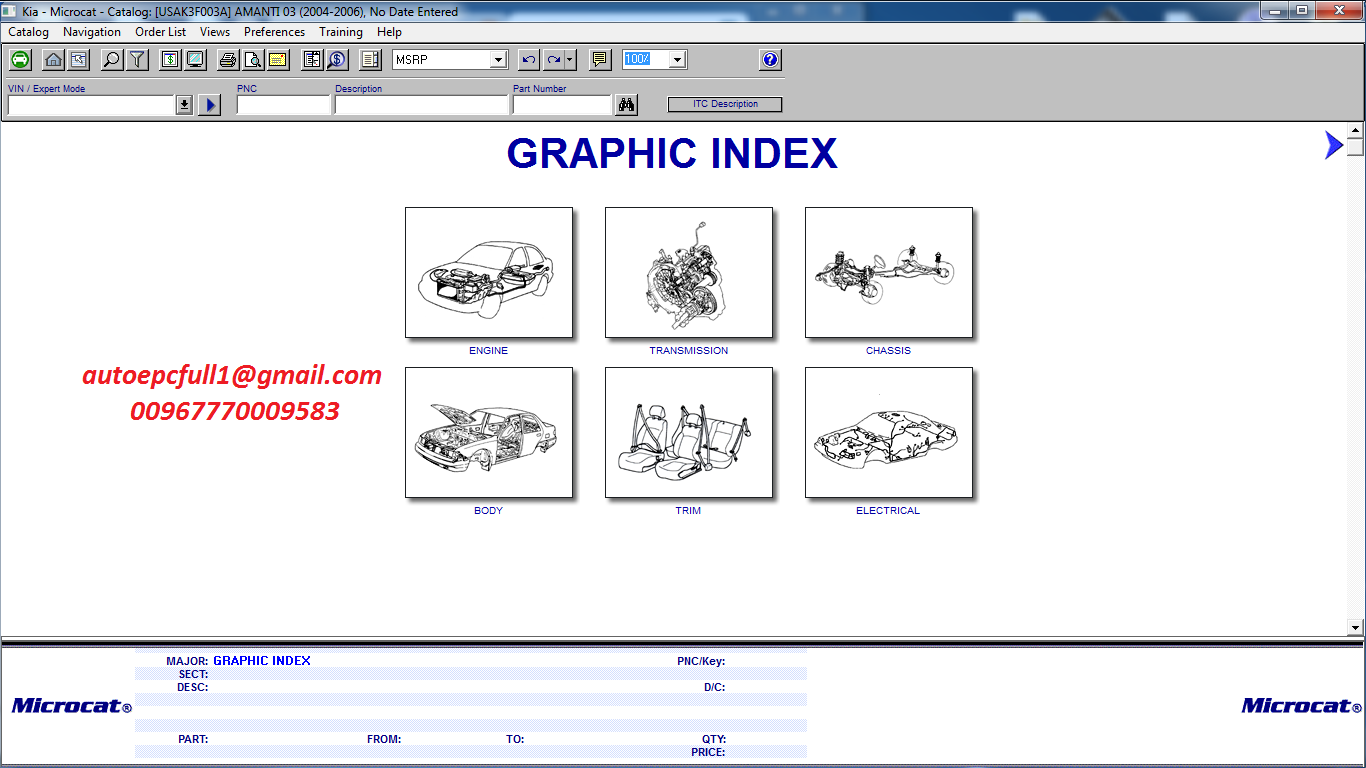Select the transmission illustration thumbnail
The width and height of the screenshot is (1366, 768).
(689, 273)
